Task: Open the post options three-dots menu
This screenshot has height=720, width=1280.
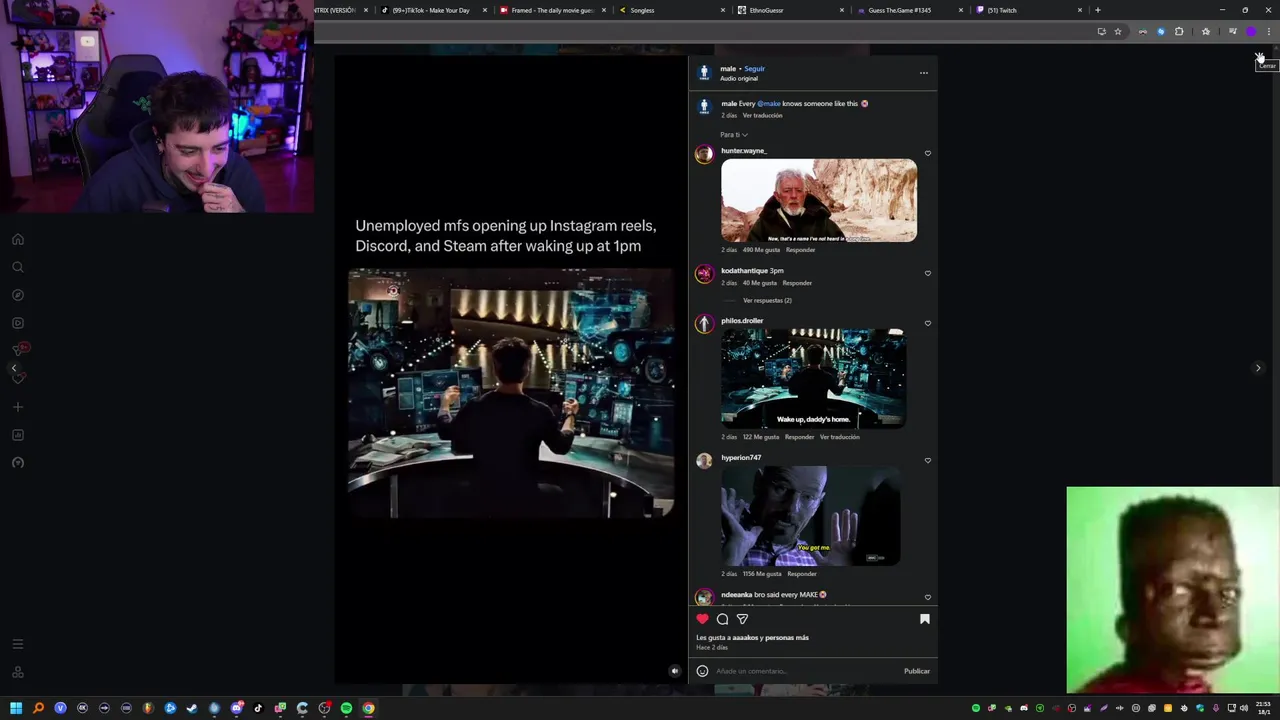Action: point(923,73)
